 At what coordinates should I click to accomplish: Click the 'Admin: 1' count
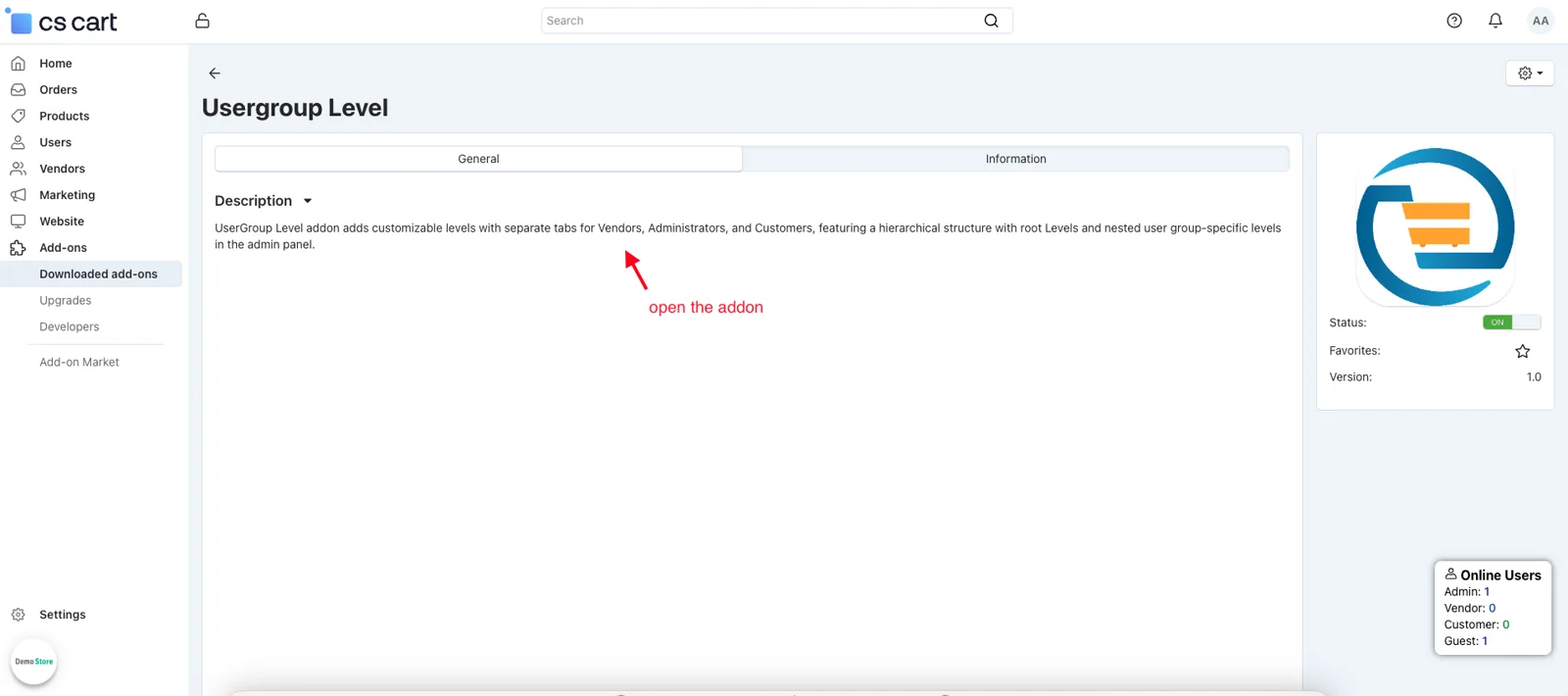tap(1466, 592)
